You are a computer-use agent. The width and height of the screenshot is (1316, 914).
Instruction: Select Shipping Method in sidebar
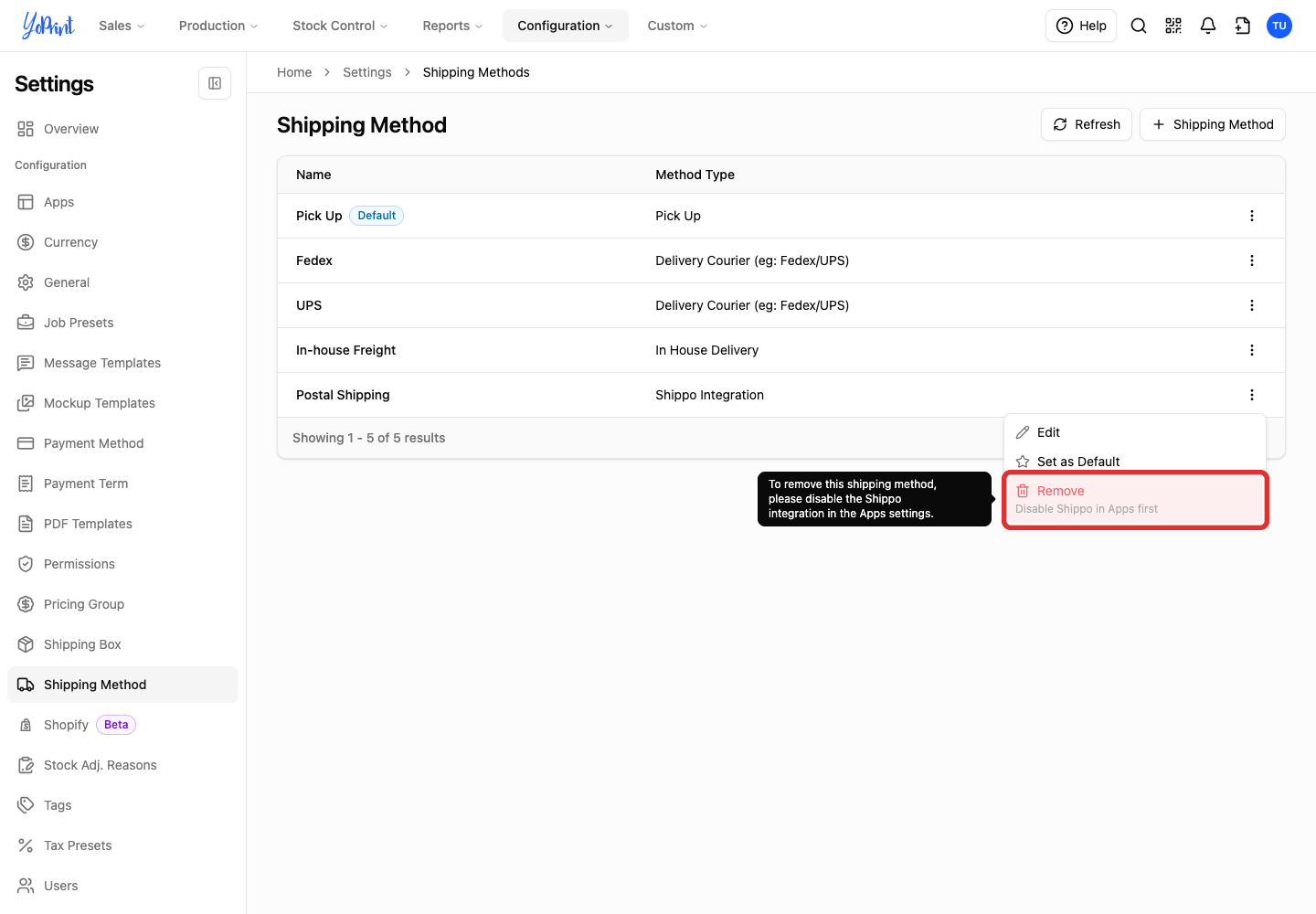tap(122, 685)
